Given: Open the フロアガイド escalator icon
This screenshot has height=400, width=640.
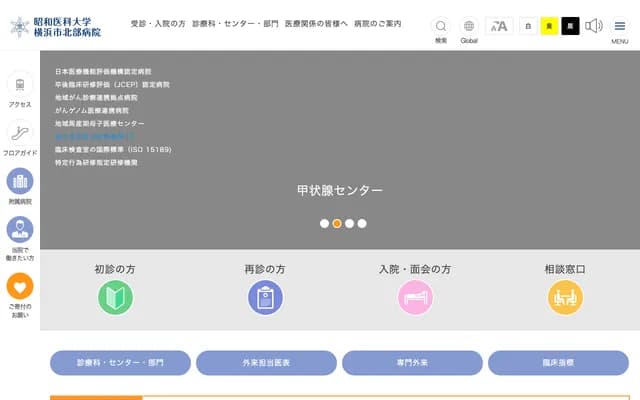Looking at the screenshot, I should click(20, 133).
